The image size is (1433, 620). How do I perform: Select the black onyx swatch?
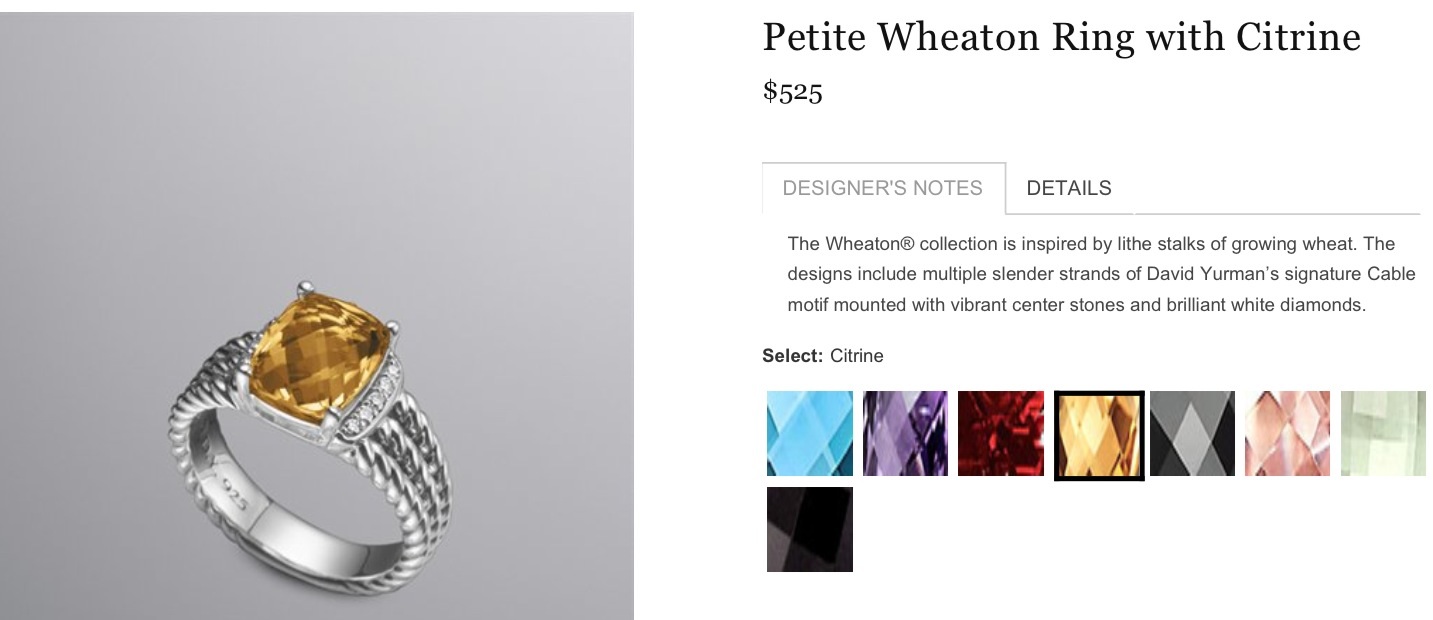click(x=809, y=529)
